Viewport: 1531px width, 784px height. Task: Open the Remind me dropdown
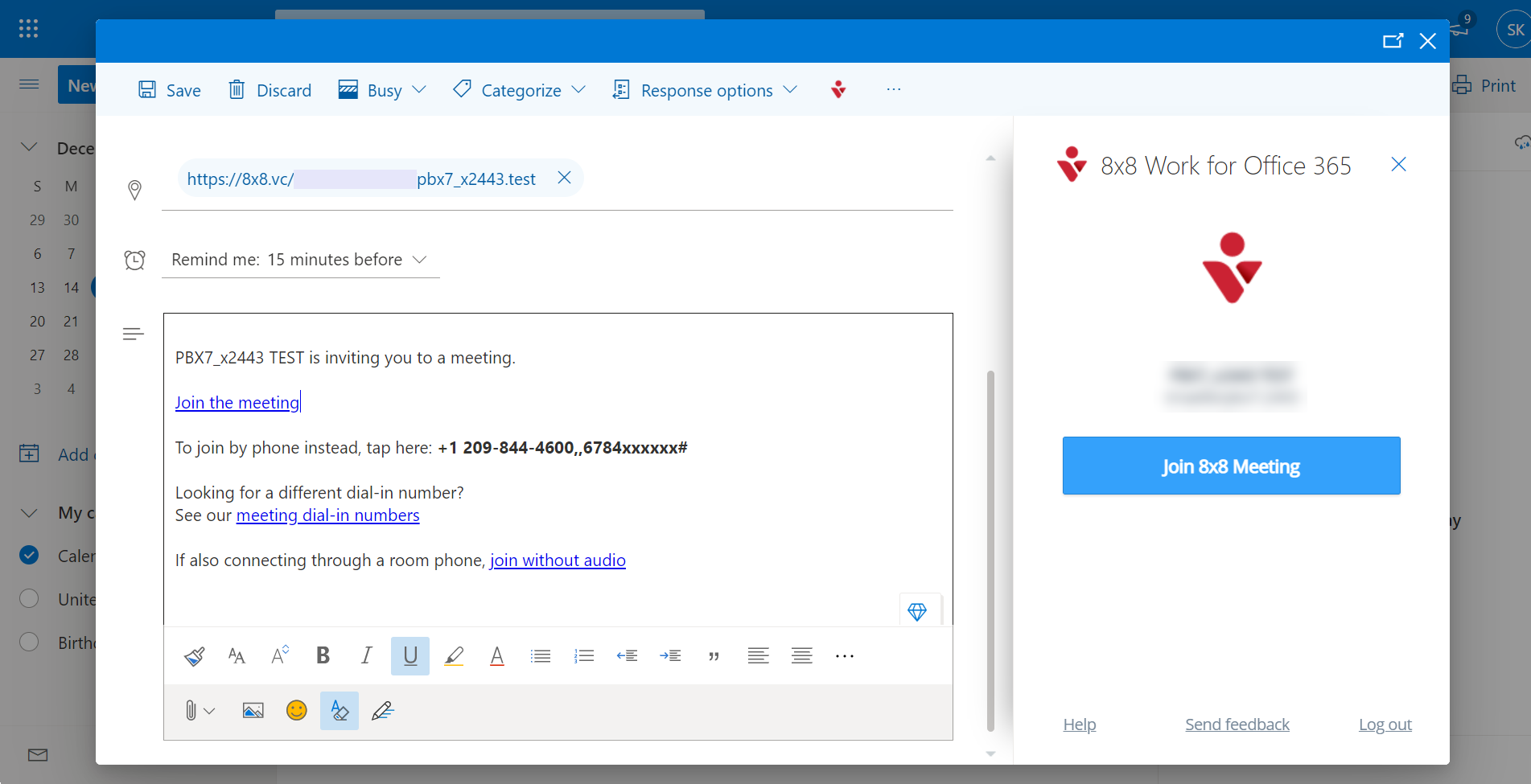(x=301, y=260)
